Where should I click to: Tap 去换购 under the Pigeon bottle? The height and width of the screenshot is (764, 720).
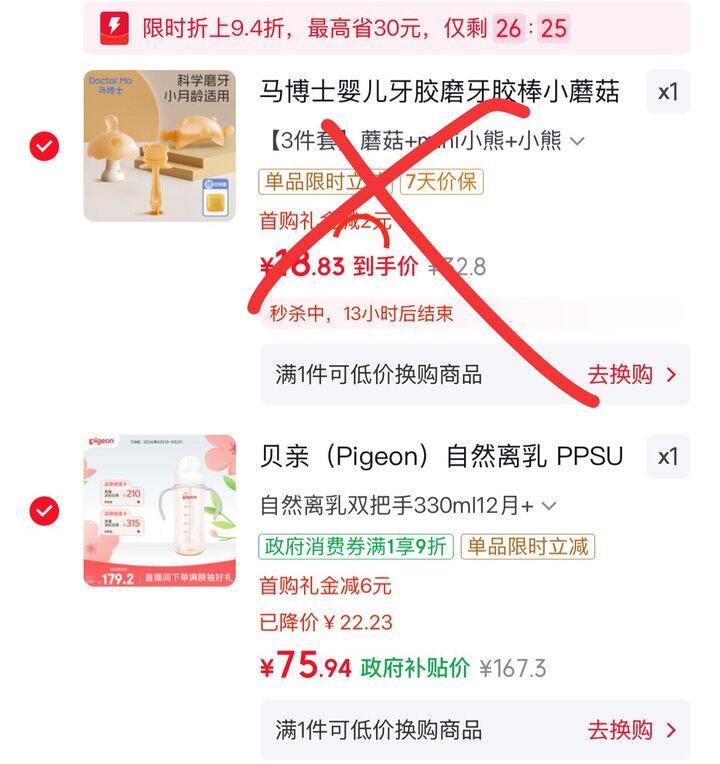(620, 730)
